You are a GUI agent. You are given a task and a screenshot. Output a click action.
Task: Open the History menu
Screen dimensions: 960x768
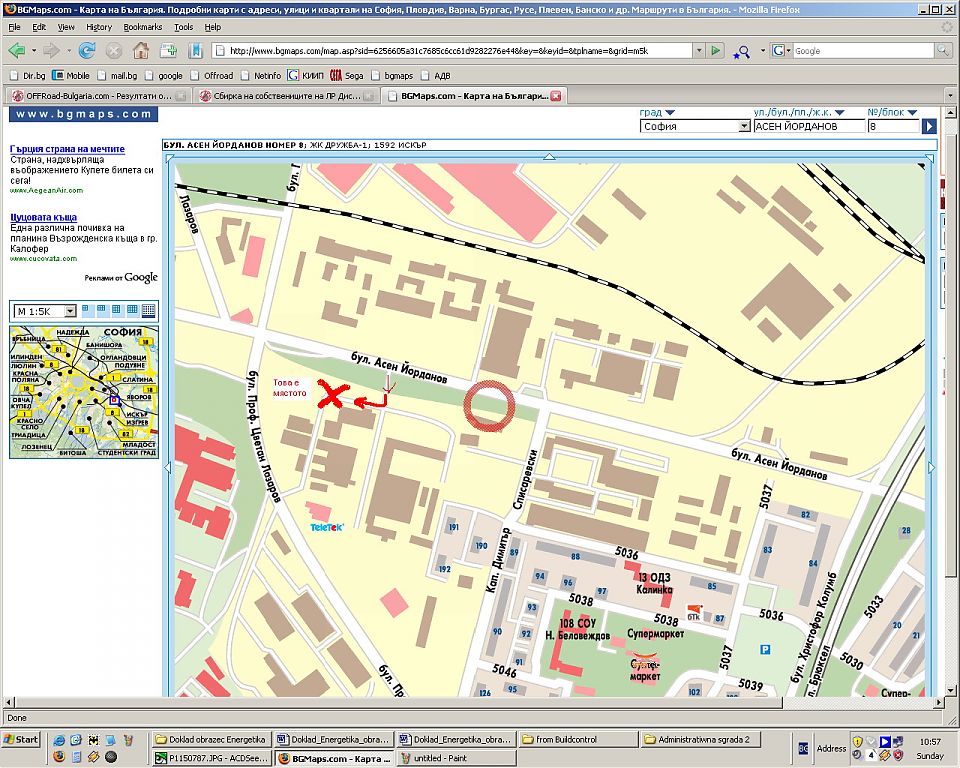[x=99, y=27]
